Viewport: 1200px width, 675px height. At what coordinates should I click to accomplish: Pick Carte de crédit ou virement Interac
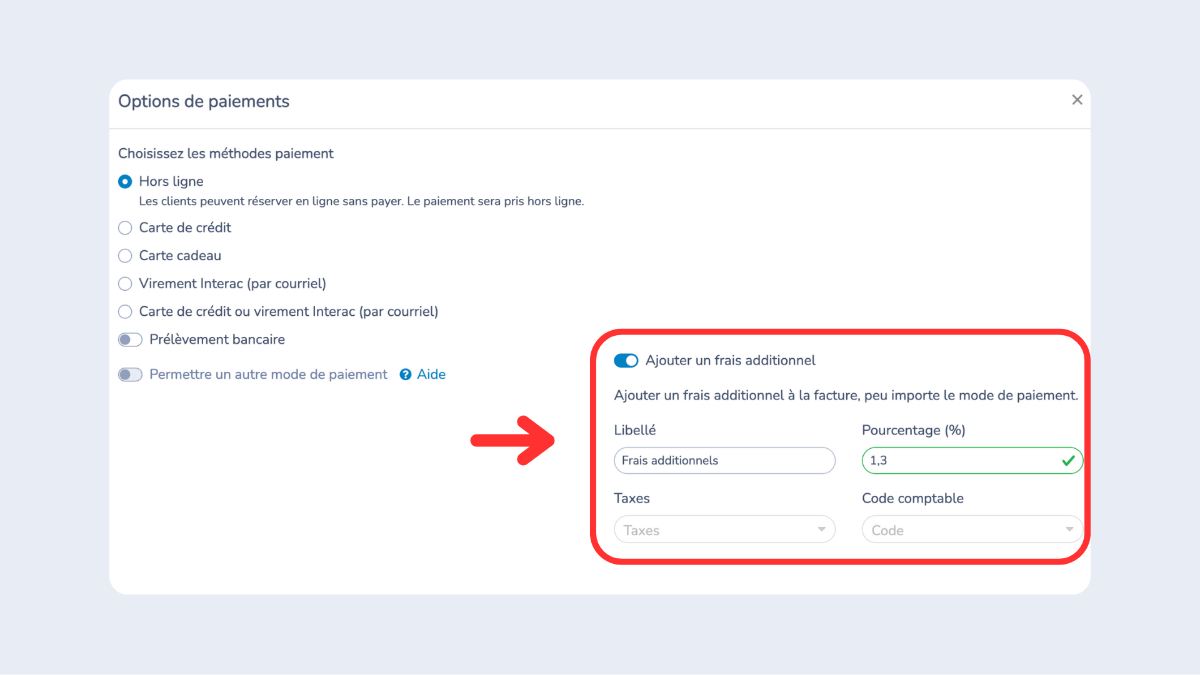pos(125,312)
